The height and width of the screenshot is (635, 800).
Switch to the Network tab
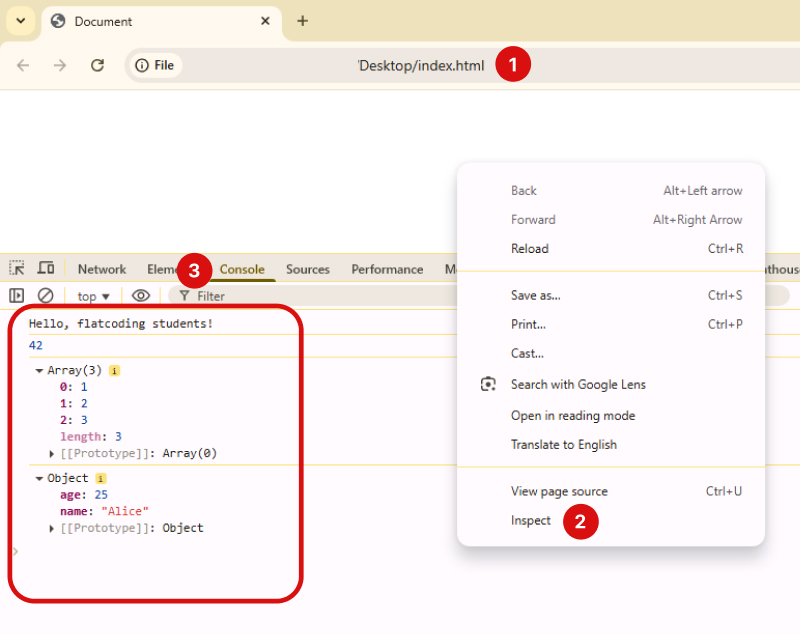(102, 269)
